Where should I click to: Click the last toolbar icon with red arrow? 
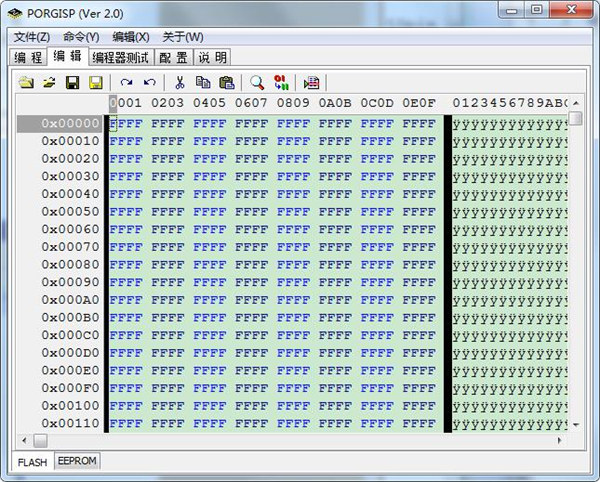311,82
